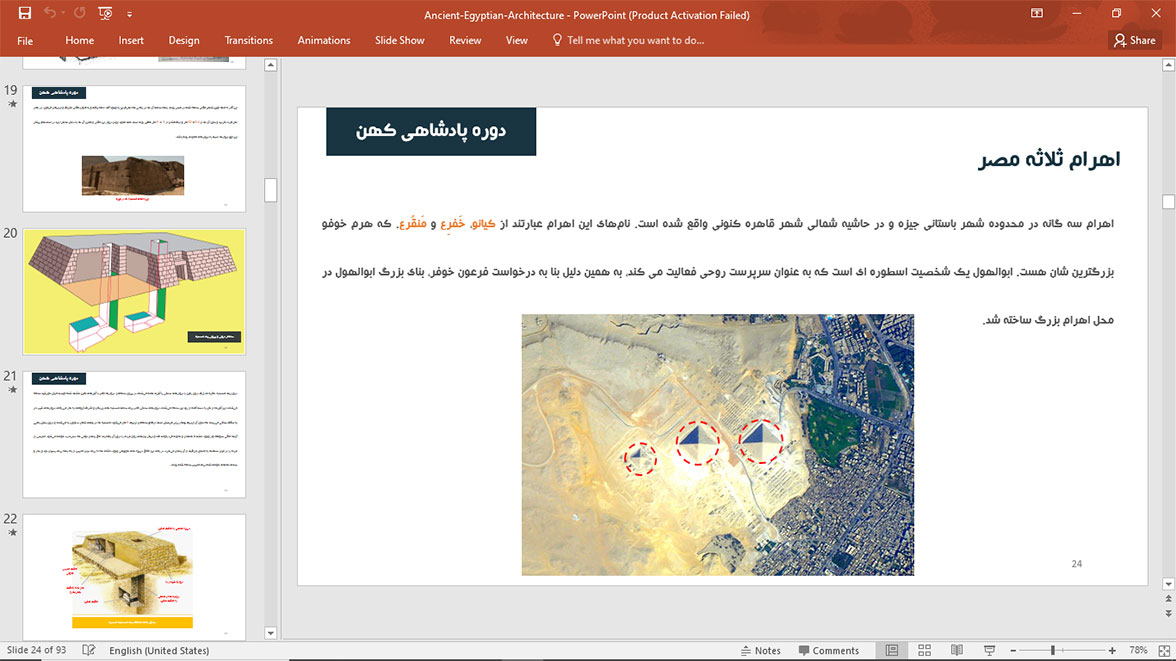1176x661 pixels.
Task: Click the Share button
Action: 1135,41
